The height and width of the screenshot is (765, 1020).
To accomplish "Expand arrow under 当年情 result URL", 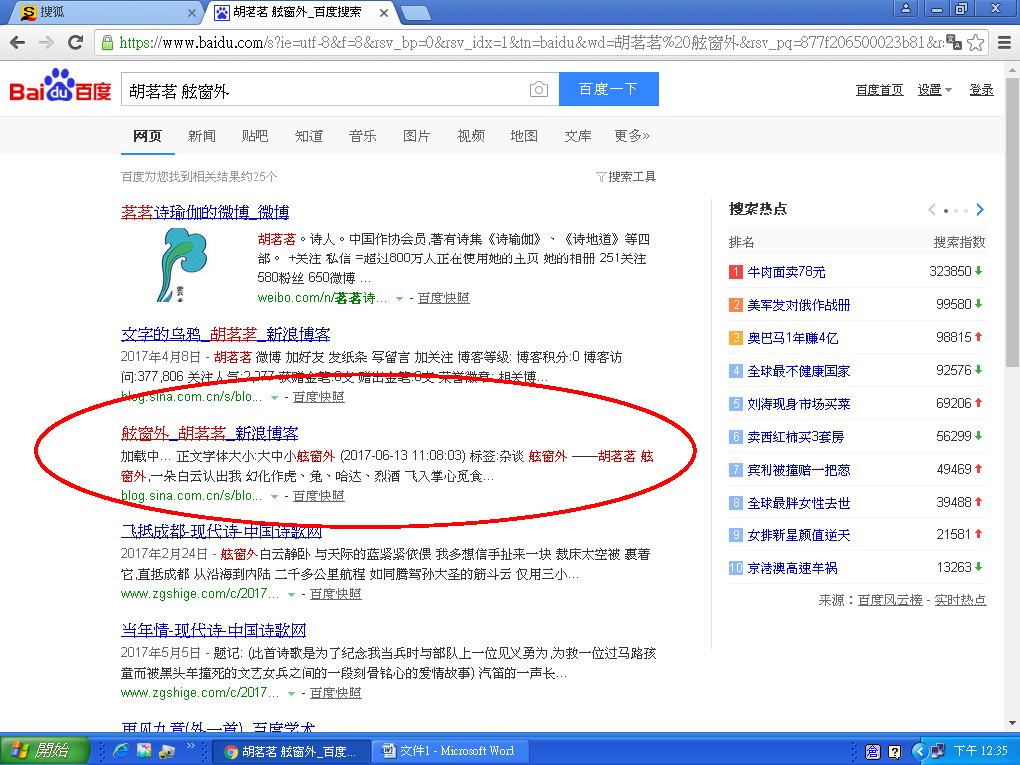I will click(x=291, y=693).
